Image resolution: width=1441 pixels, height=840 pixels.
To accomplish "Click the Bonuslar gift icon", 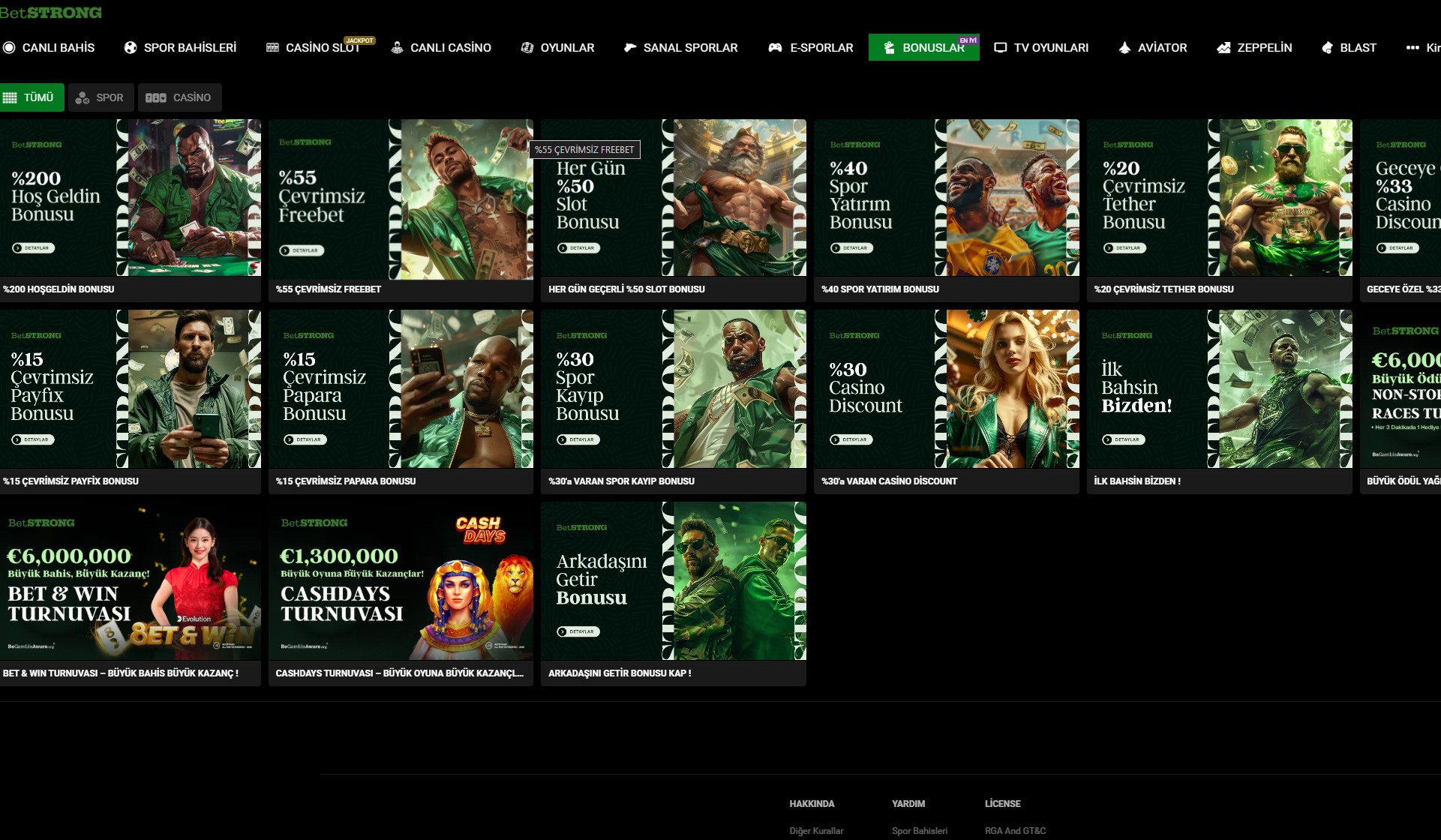I will click(x=889, y=47).
